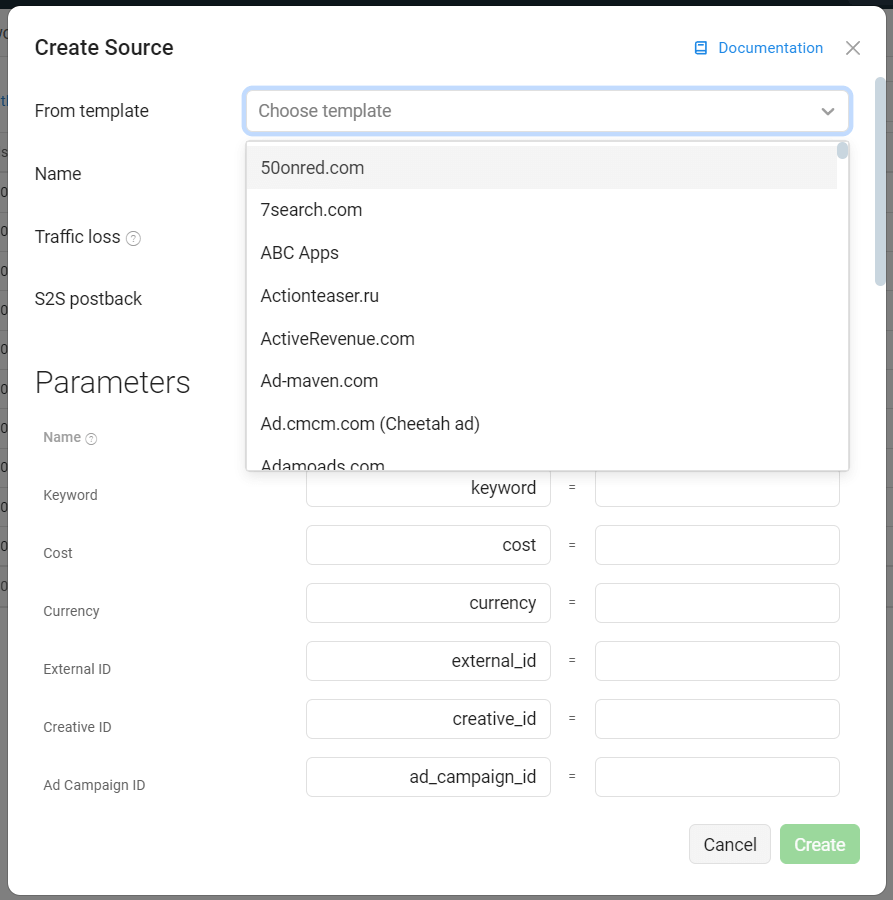Focus the creative_id value input field
The width and height of the screenshot is (893, 900).
(x=717, y=719)
